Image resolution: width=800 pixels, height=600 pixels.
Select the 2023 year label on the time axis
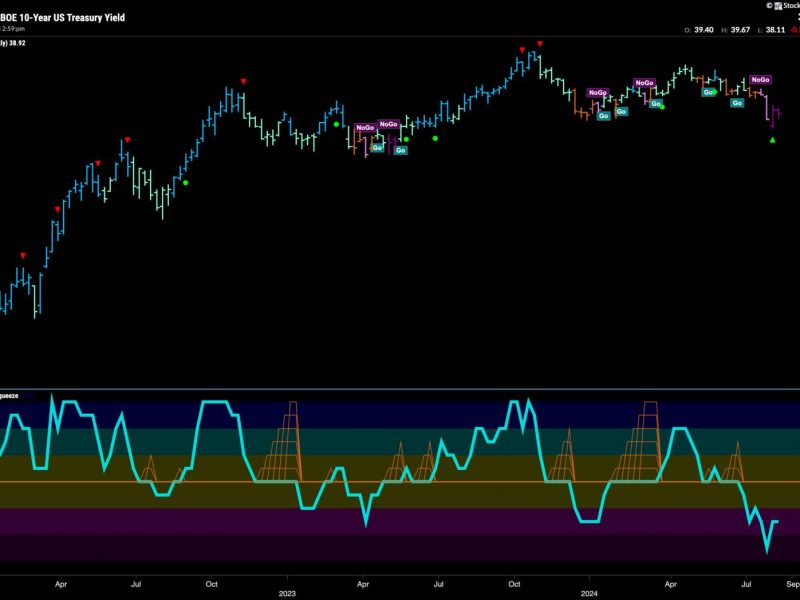[x=287, y=593]
